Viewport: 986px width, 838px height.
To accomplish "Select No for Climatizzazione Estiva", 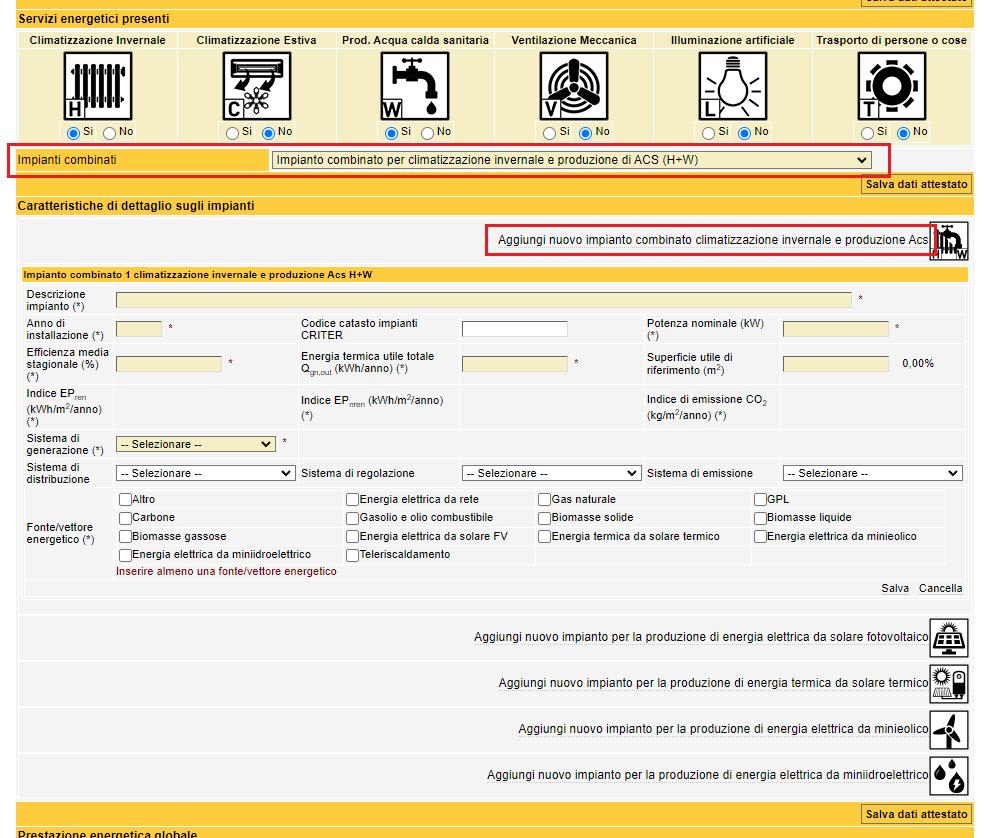I will [269, 133].
